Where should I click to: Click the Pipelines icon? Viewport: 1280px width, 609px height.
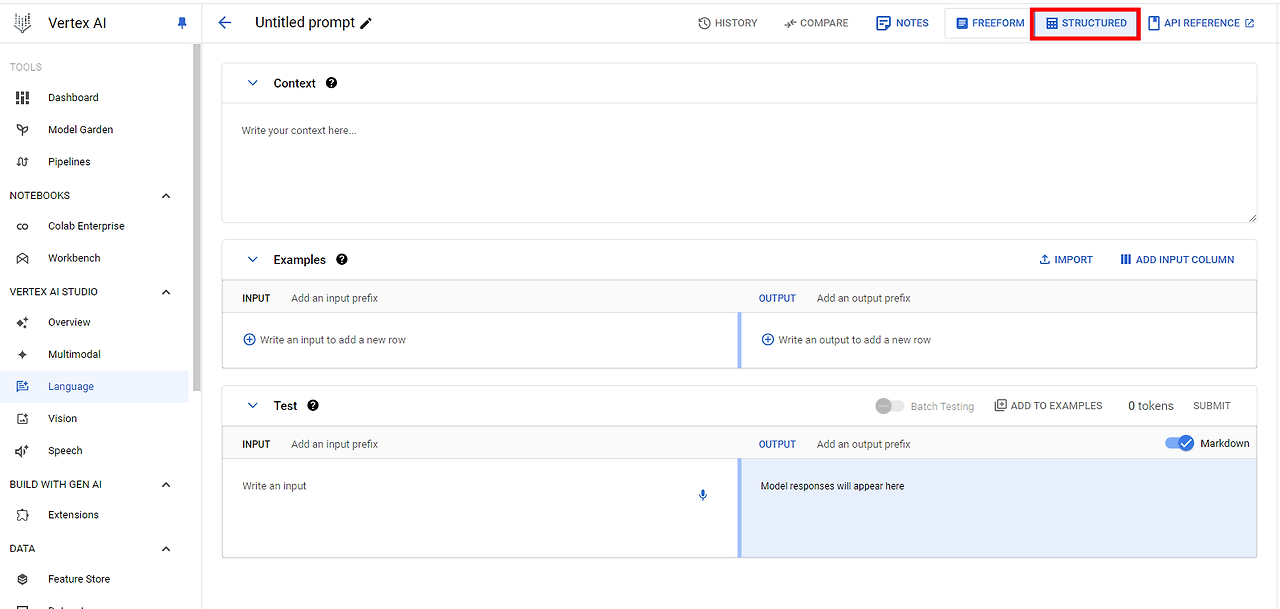pos(23,161)
